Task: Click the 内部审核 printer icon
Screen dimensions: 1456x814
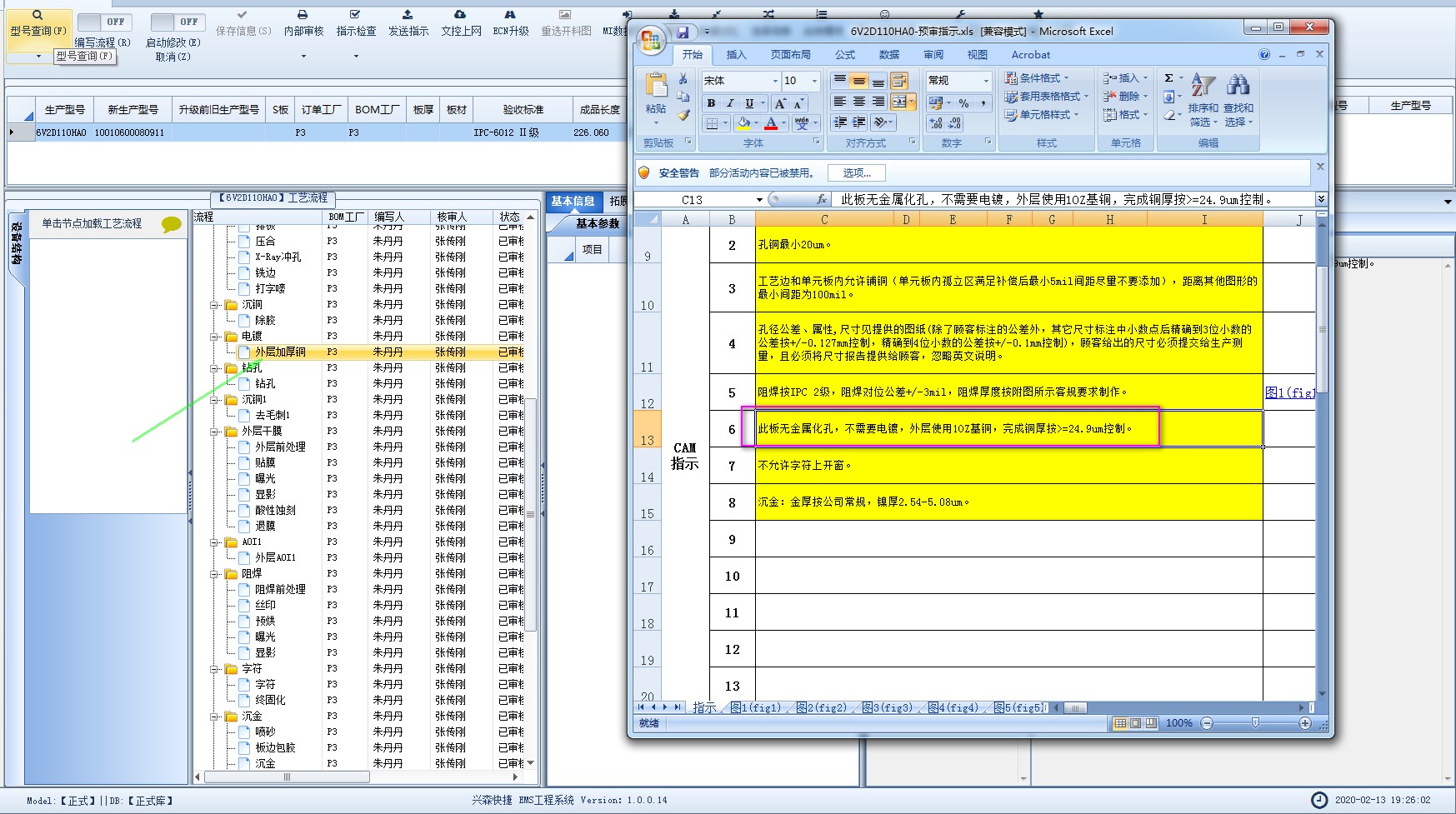Action: (303, 15)
